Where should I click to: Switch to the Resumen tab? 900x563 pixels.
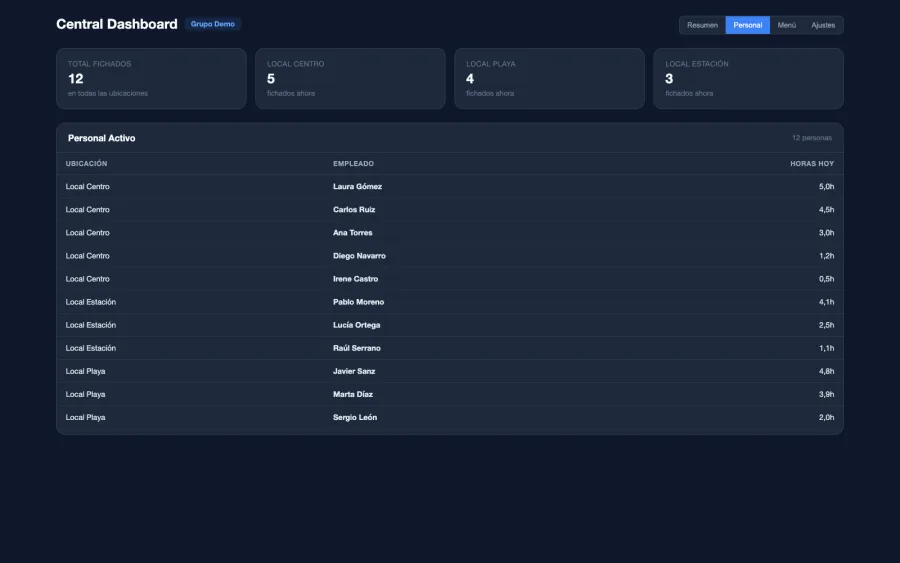click(x=702, y=25)
